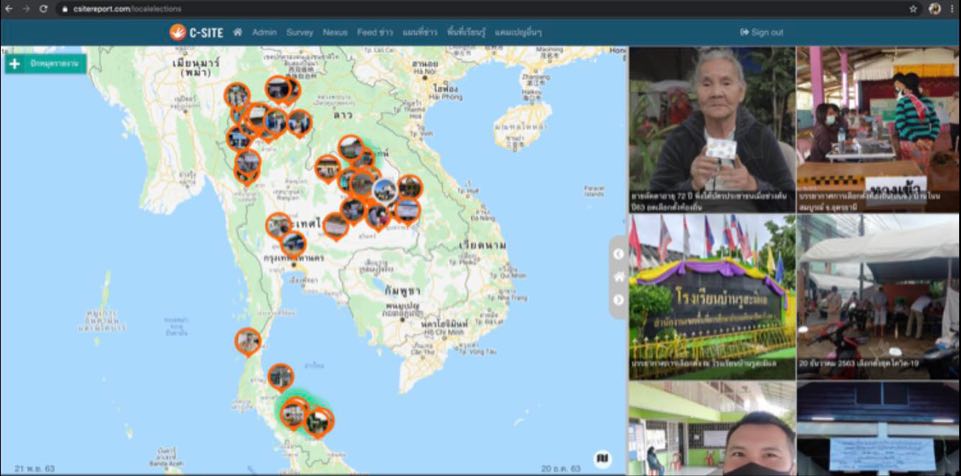Open the elderly woman photo report

712,130
